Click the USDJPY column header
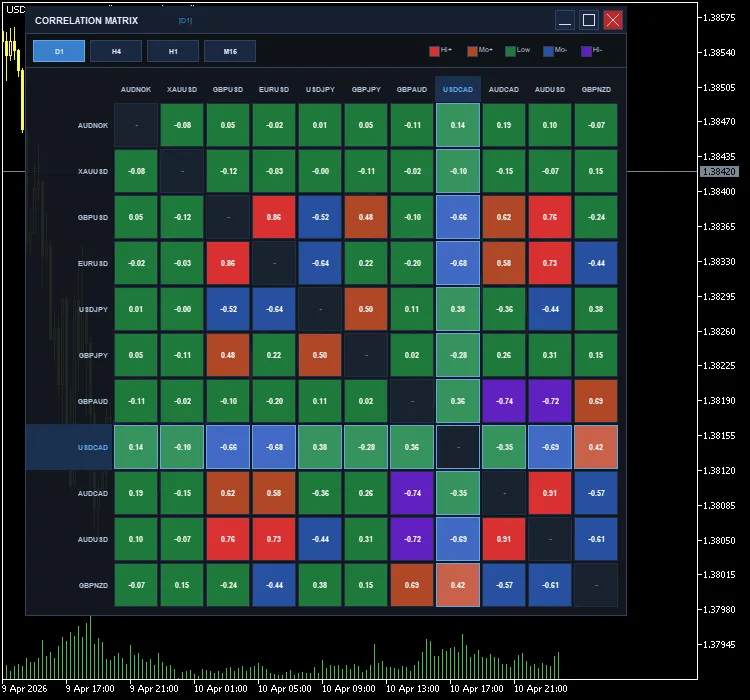The height and width of the screenshot is (700, 750). coord(320,89)
